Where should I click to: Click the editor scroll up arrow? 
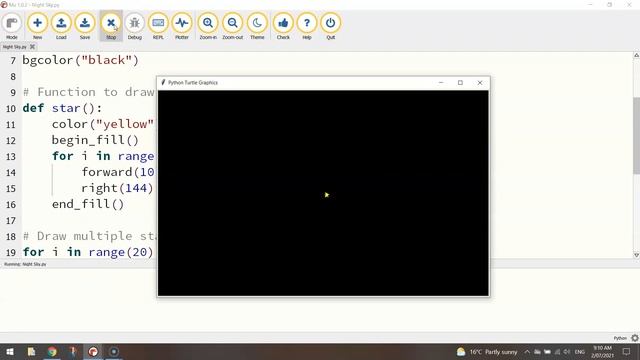(636, 55)
